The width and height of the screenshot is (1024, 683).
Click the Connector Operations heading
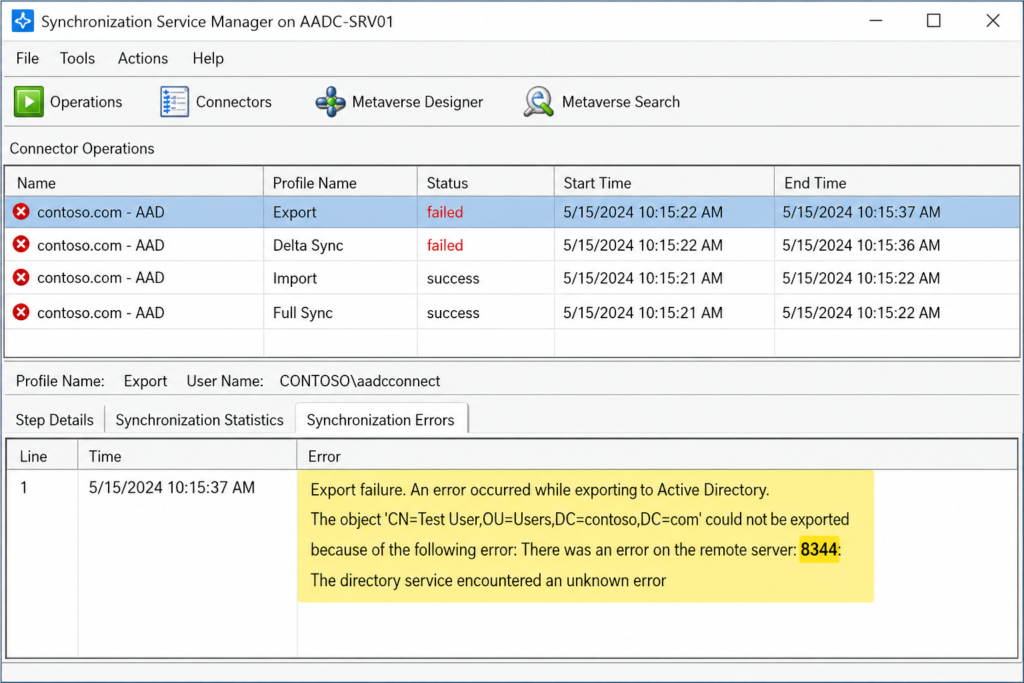point(82,148)
